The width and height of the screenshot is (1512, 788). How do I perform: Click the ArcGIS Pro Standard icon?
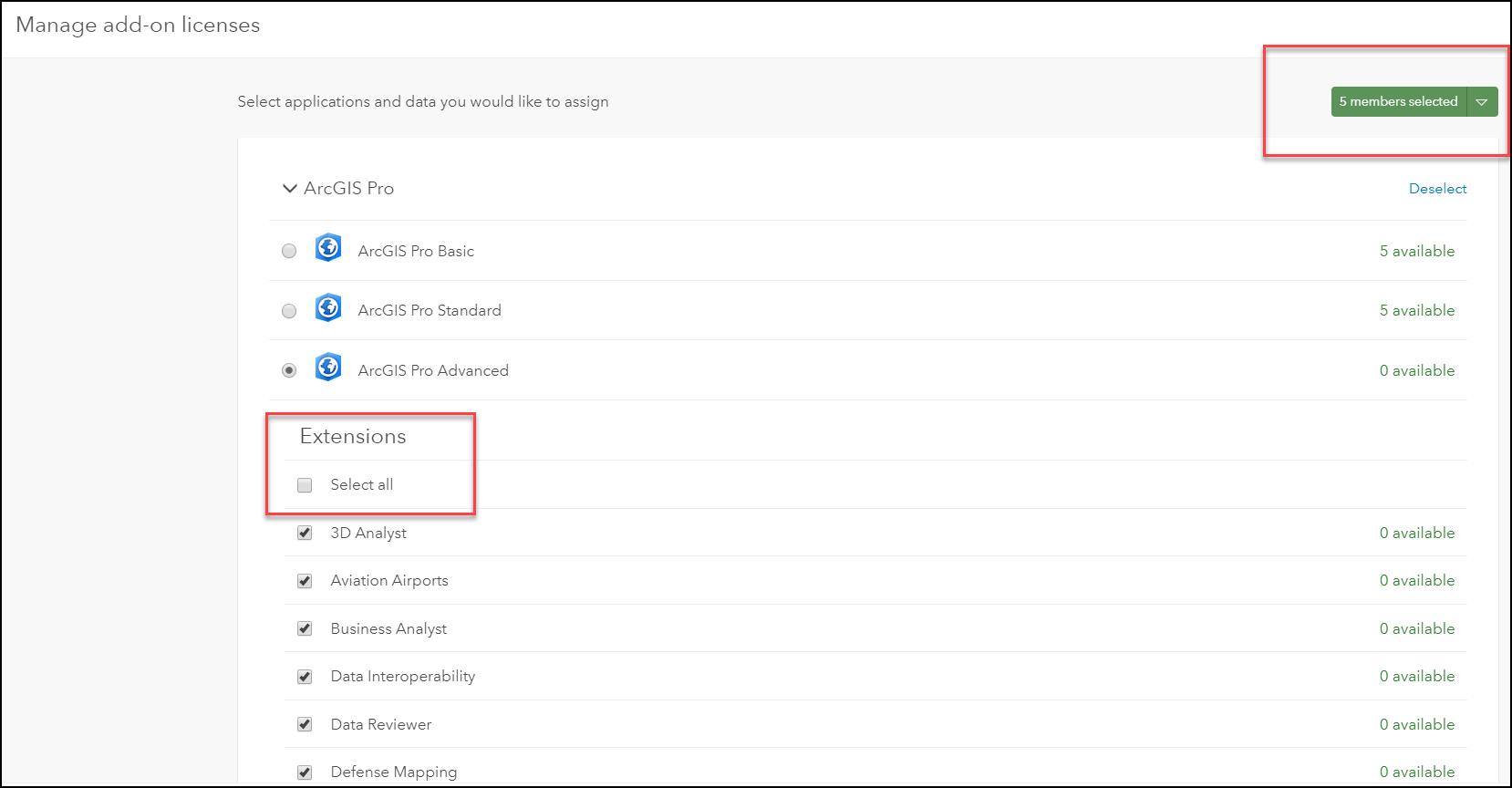(328, 308)
